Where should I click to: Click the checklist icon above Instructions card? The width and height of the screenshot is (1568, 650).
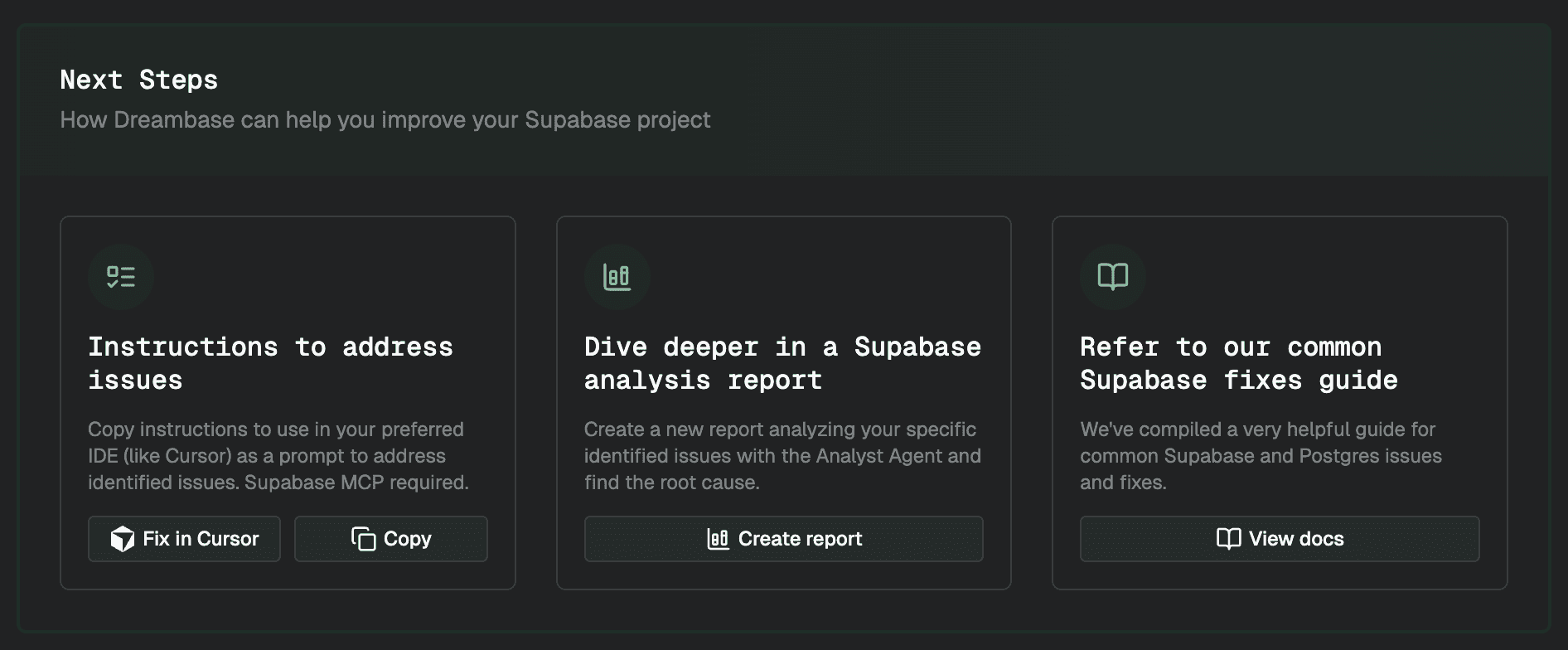pyautogui.click(x=121, y=277)
